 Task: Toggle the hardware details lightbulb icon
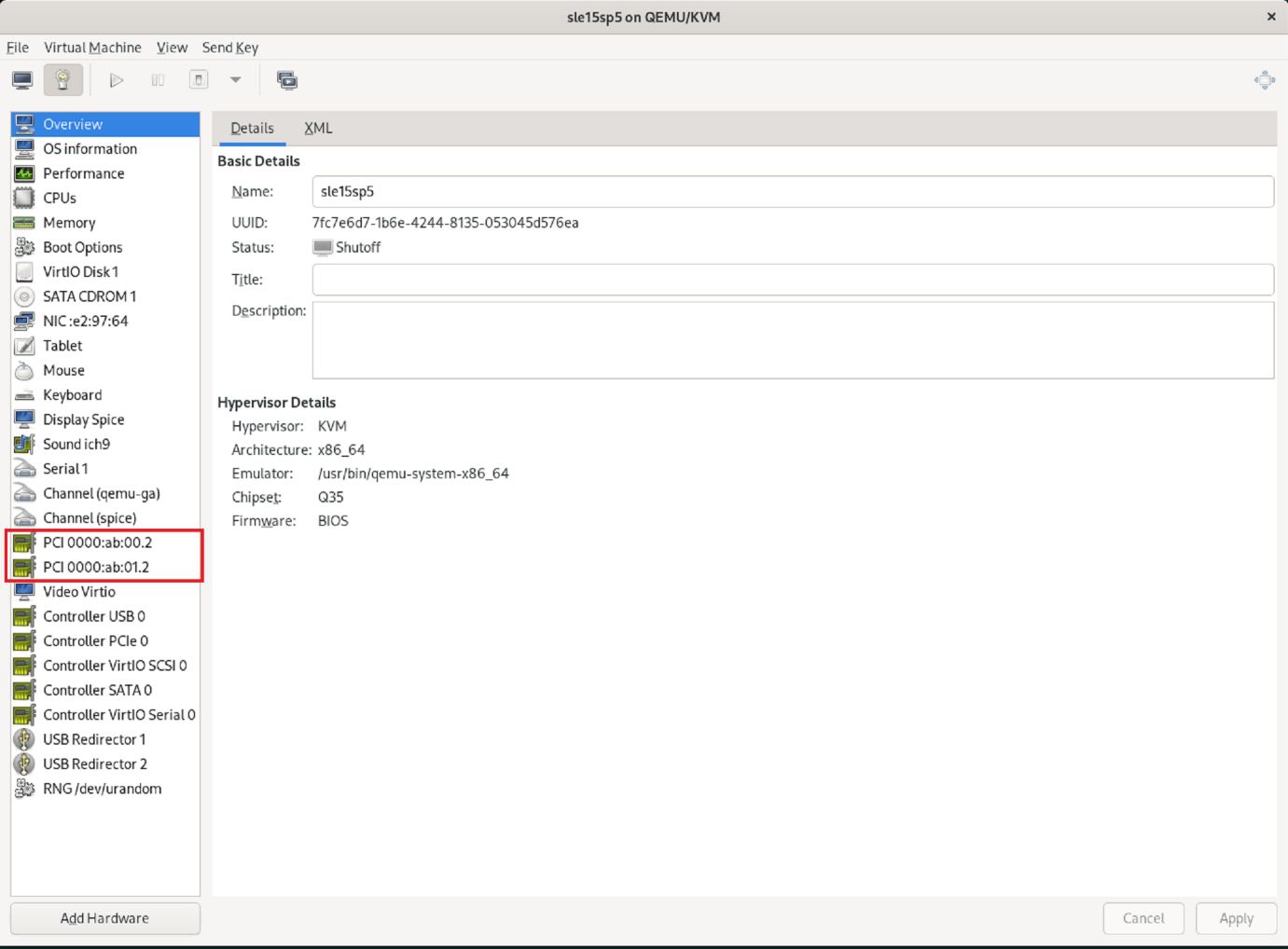click(62, 80)
